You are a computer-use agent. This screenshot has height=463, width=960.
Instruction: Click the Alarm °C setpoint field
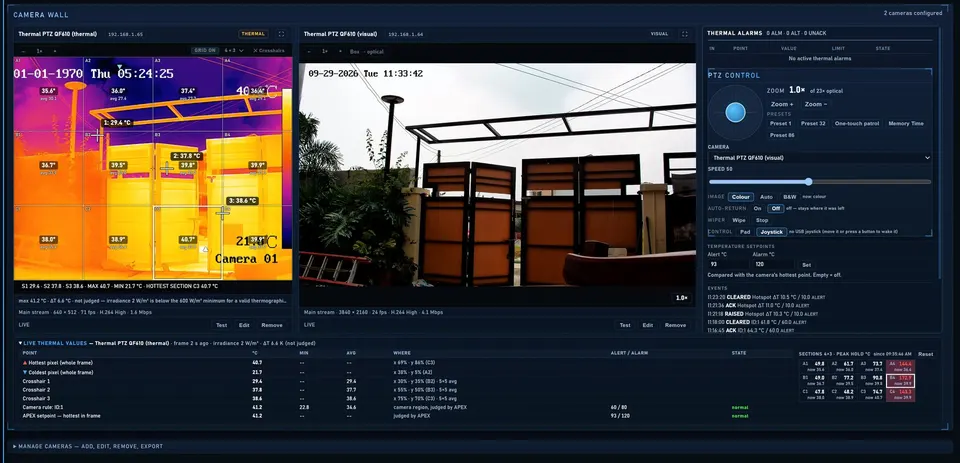[x=774, y=265]
